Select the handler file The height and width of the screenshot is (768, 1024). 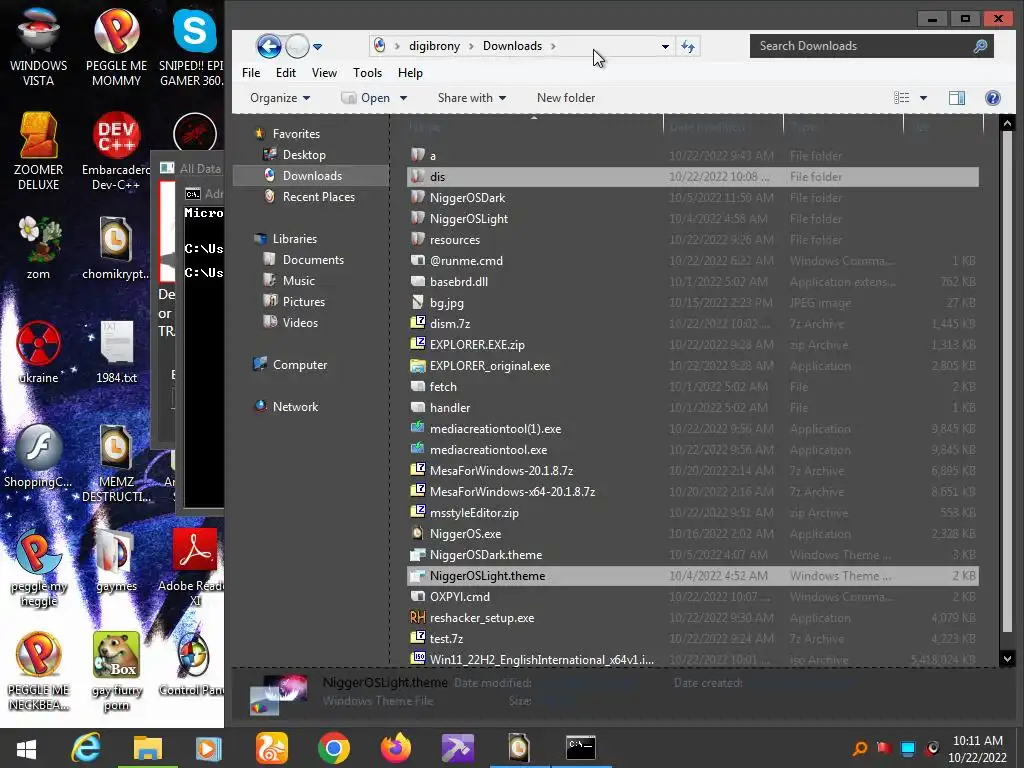coord(692,408)
